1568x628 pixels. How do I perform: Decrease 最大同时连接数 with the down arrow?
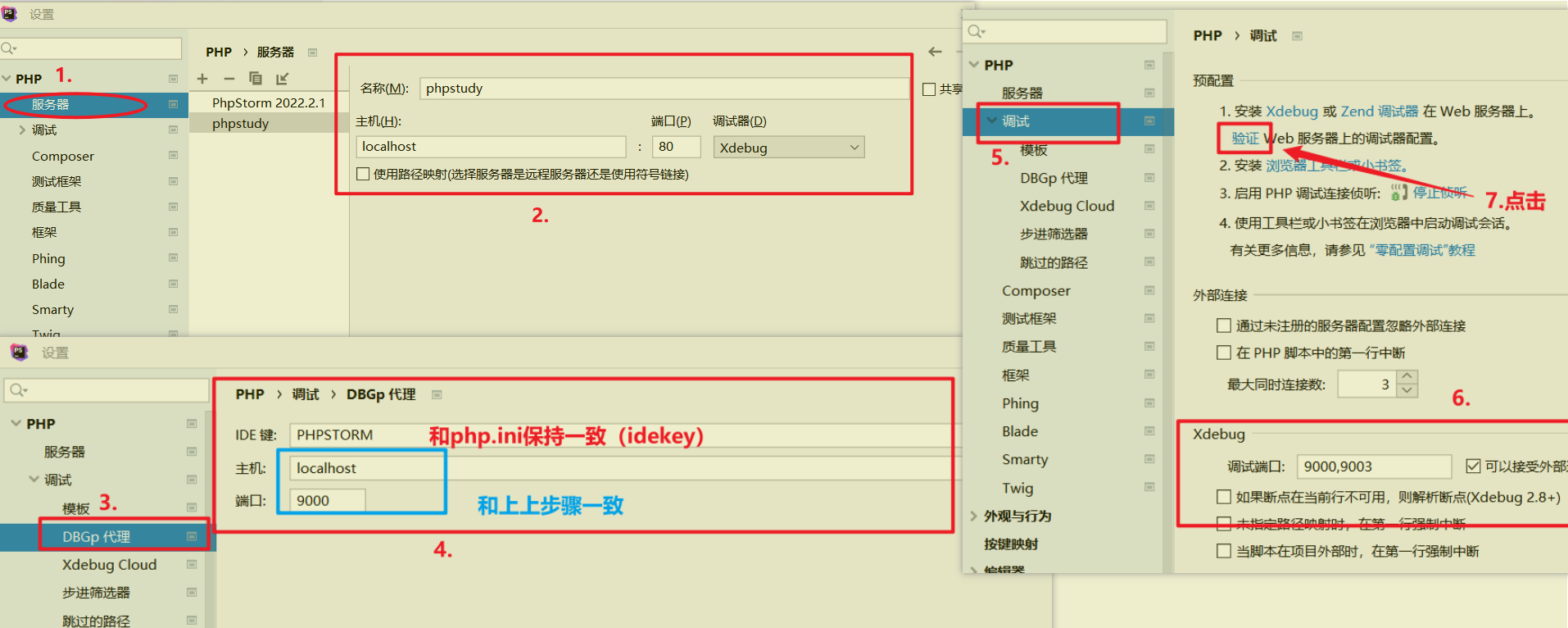coord(1407,390)
